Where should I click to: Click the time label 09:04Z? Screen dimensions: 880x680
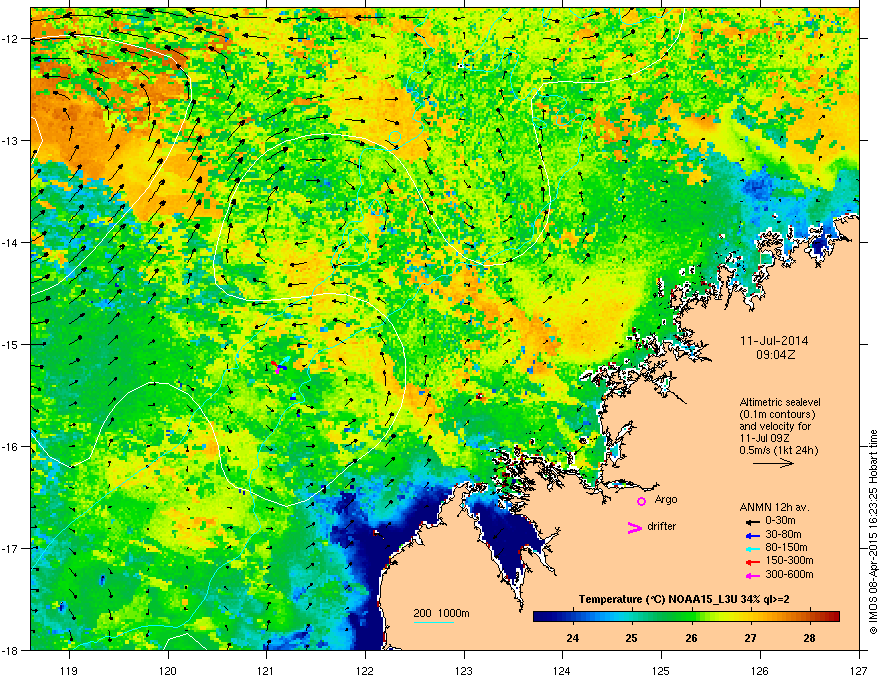coord(775,355)
